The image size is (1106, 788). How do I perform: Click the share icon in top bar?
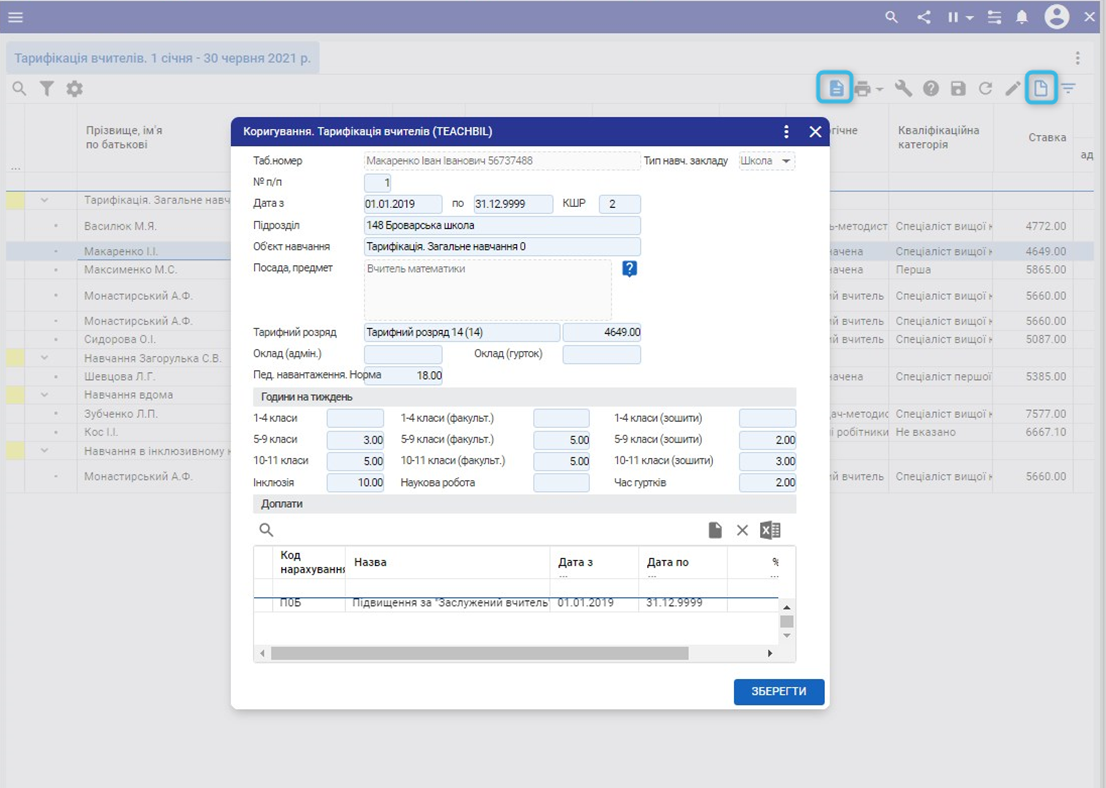point(923,17)
